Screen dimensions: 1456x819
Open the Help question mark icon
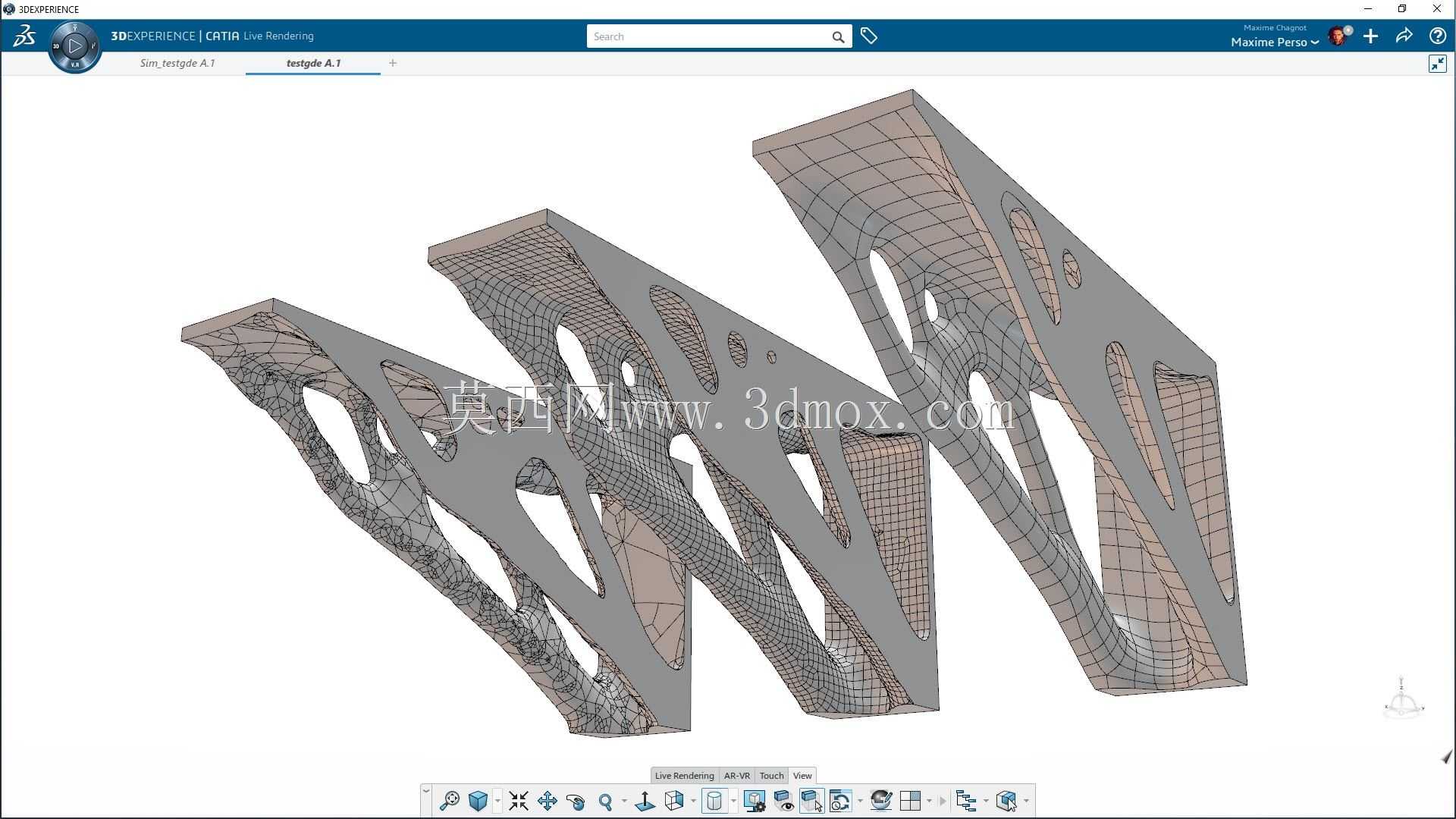1437,36
